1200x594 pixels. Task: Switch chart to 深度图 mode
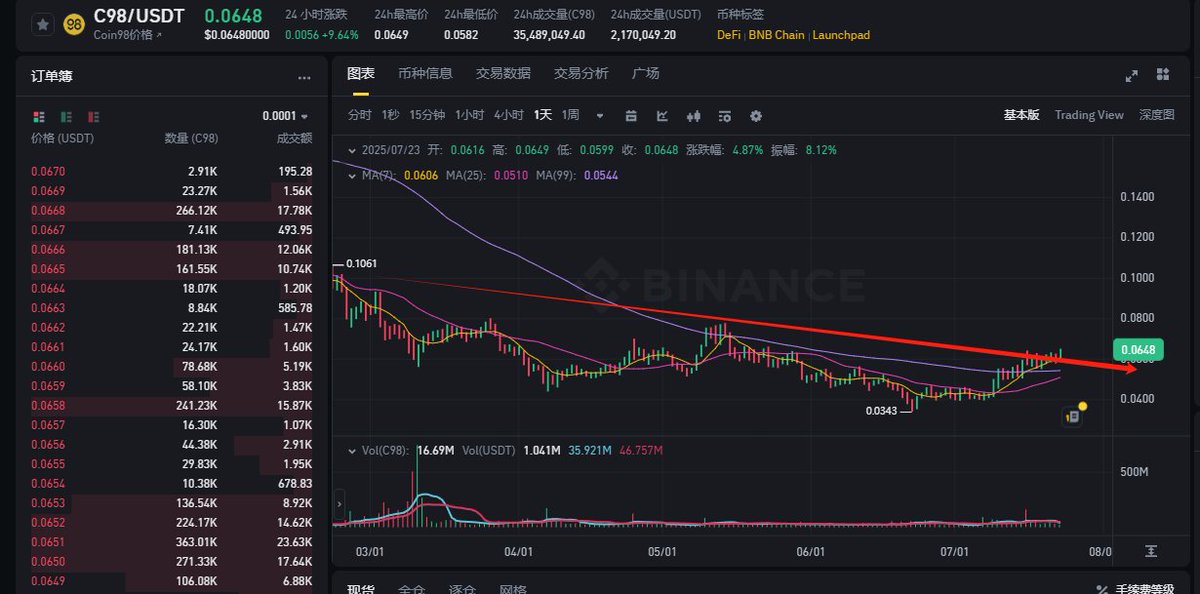[1157, 115]
